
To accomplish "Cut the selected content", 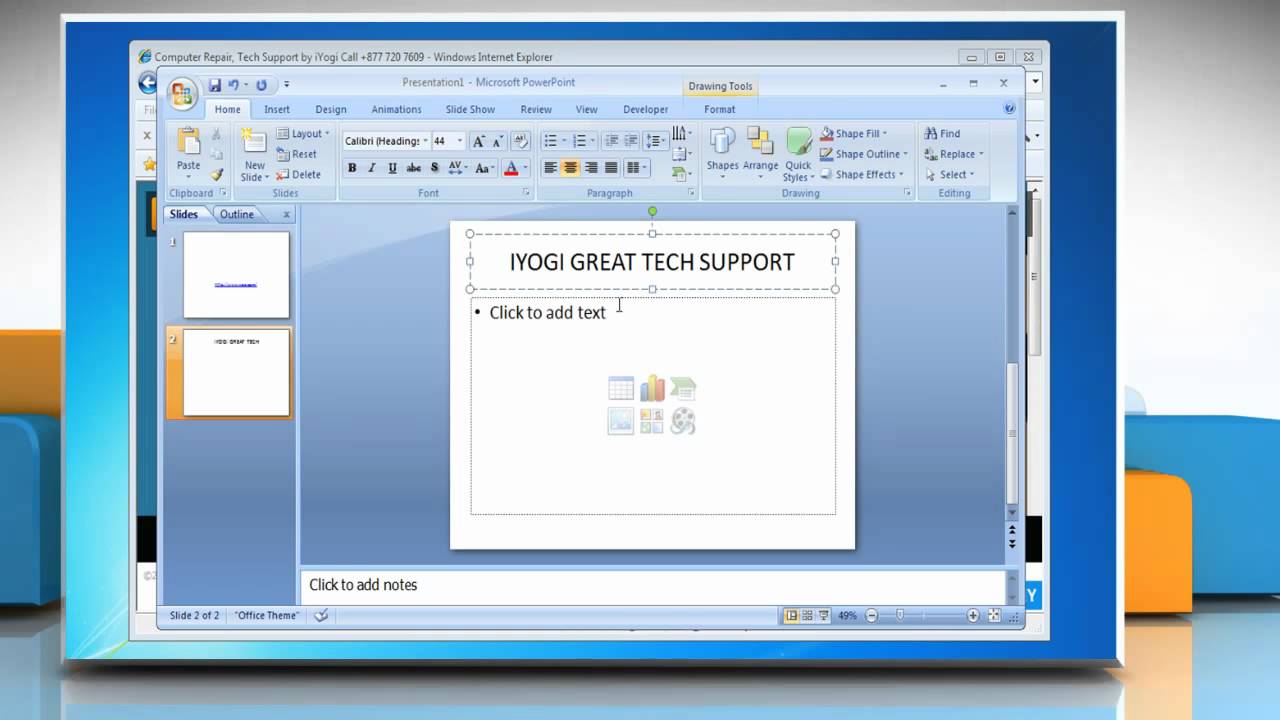I will (216, 134).
